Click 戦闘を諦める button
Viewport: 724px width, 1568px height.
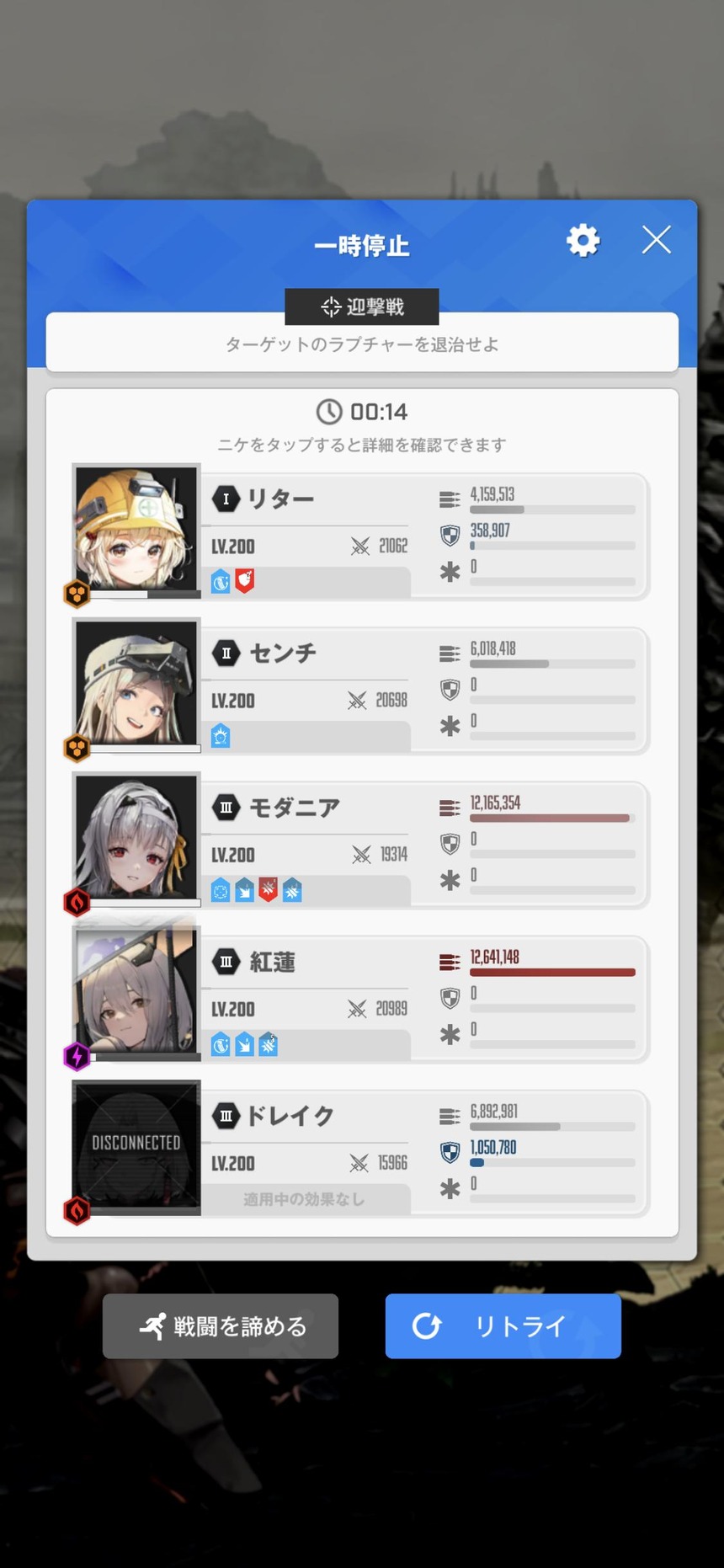point(221,1326)
